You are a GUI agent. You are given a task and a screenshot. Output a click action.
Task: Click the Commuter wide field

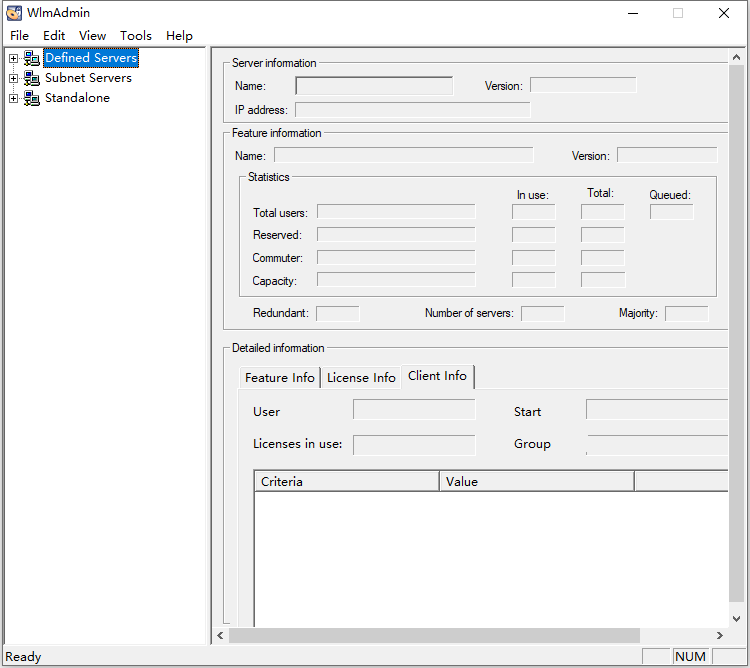click(x=396, y=257)
